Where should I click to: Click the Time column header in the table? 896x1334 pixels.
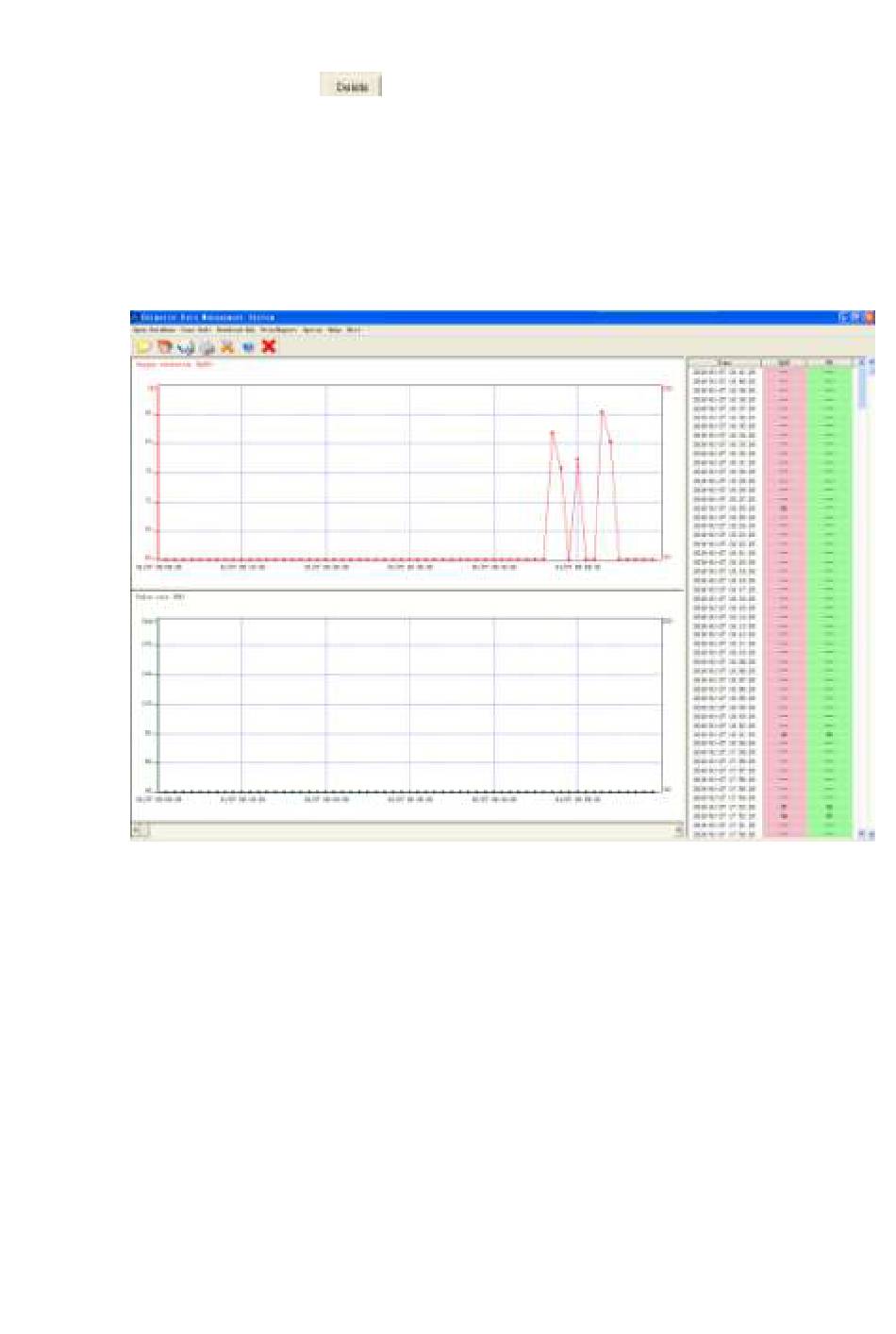pyautogui.click(x=724, y=362)
